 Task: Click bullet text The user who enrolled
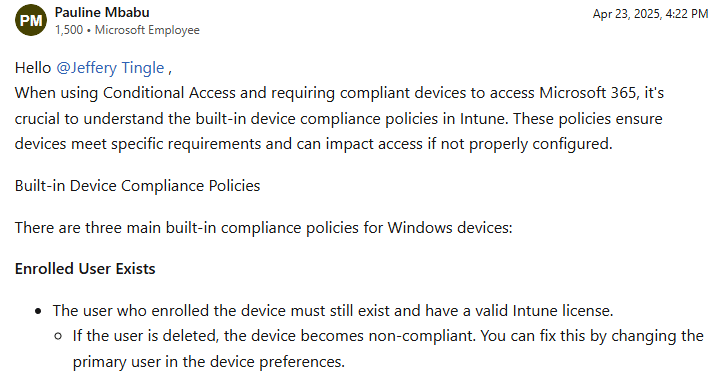pyautogui.click(x=333, y=311)
